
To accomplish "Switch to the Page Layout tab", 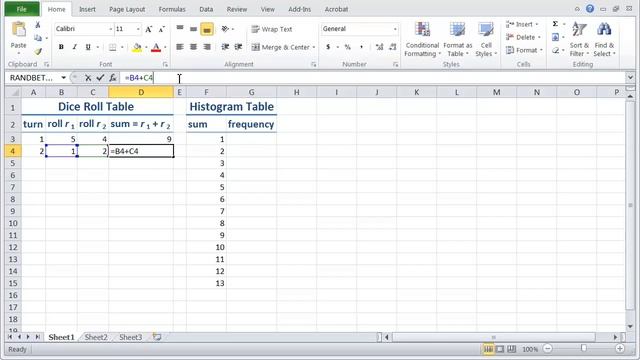I will click(x=127, y=9).
